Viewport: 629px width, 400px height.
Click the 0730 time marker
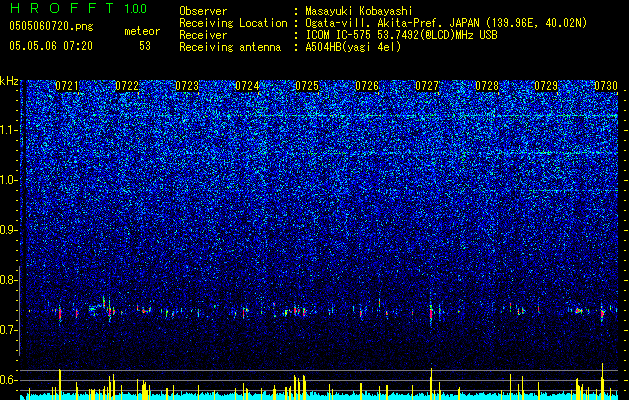606,86
